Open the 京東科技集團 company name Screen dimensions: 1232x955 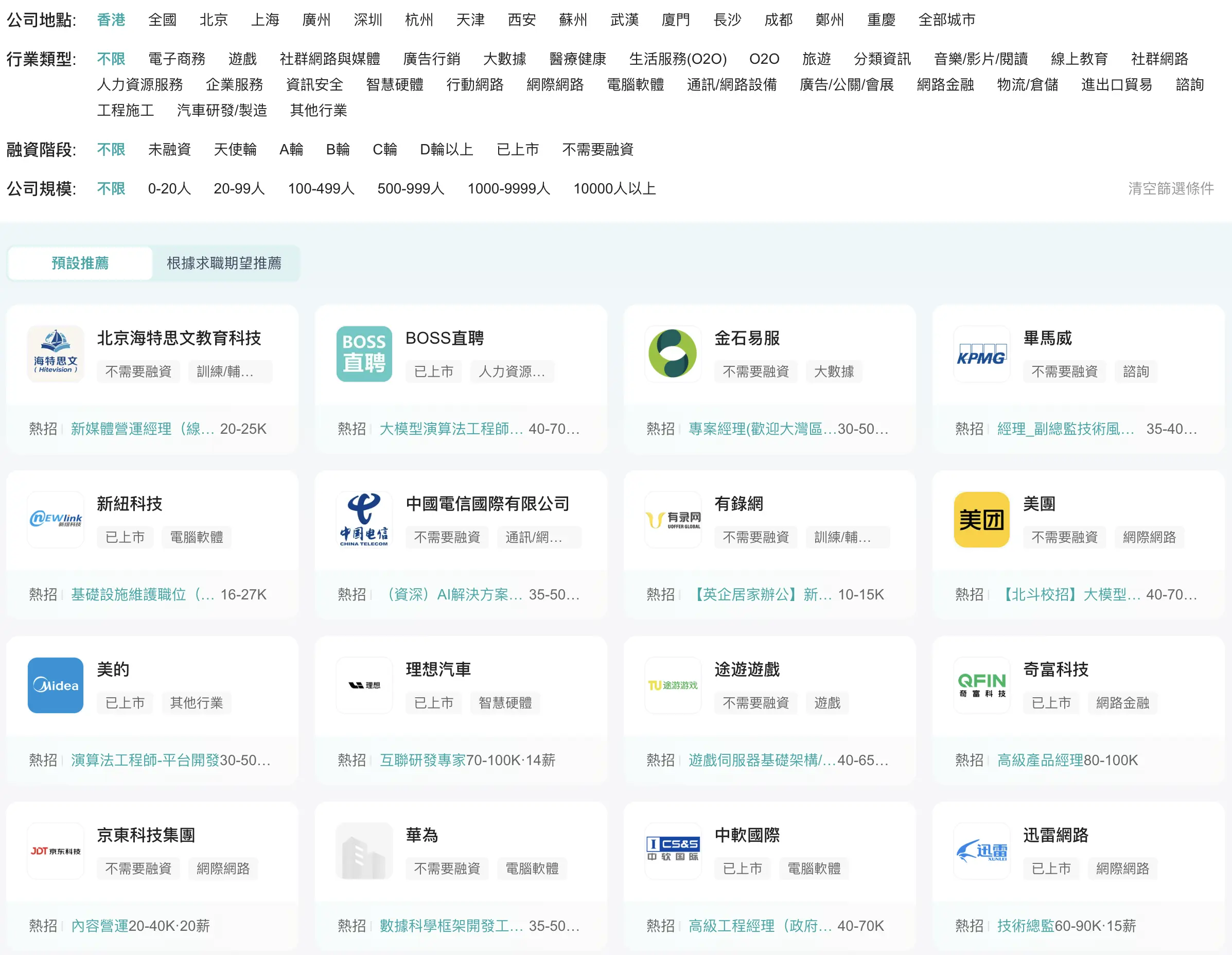pyautogui.click(x=146, y=835)
